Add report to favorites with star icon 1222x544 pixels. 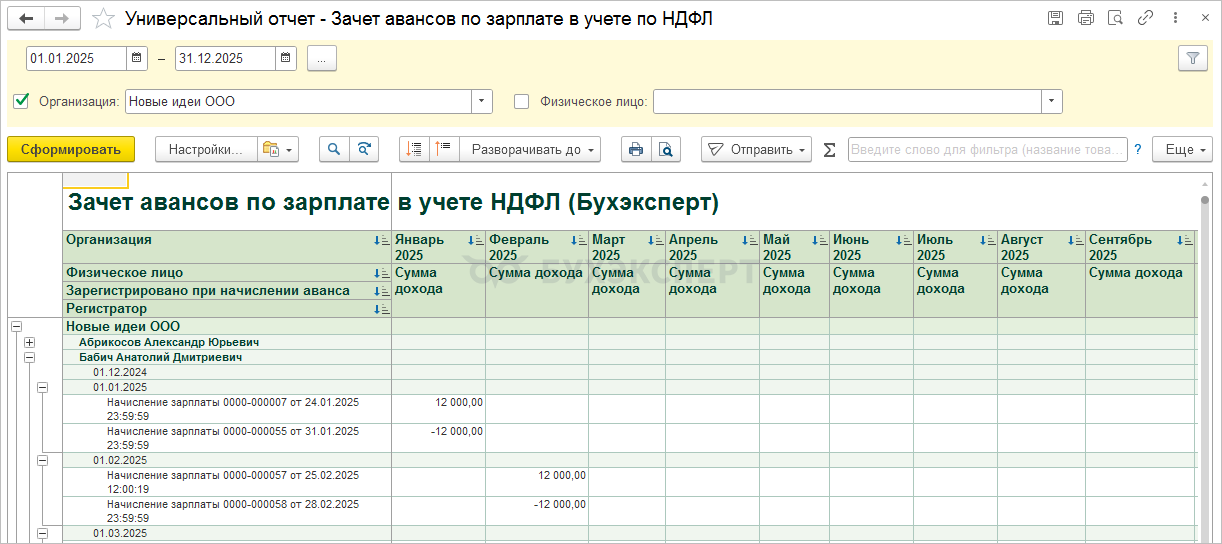[x=103, y=19]
